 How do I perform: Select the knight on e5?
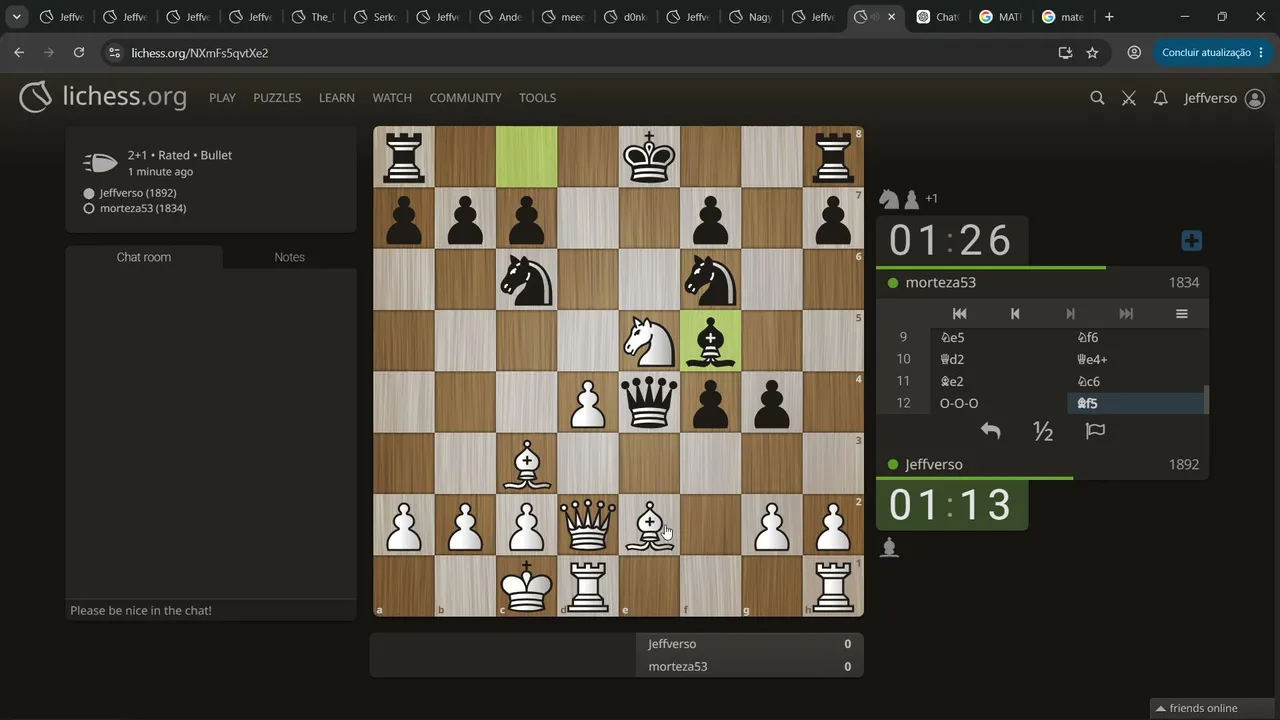point(649,341)
